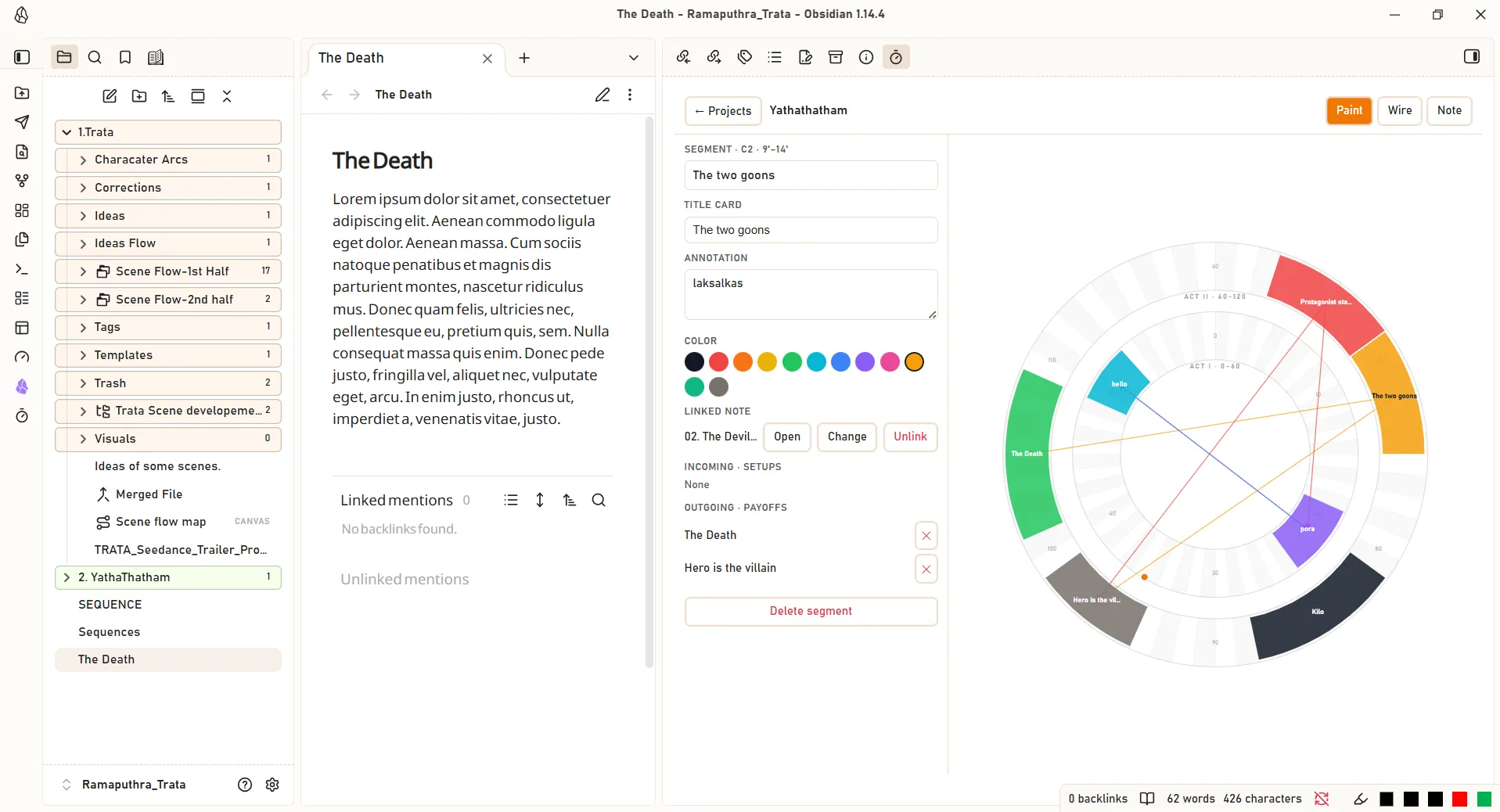This screenshot has width=1500, height=812.
Task: Open the Sequences note
Action: [x=110, y=632]
